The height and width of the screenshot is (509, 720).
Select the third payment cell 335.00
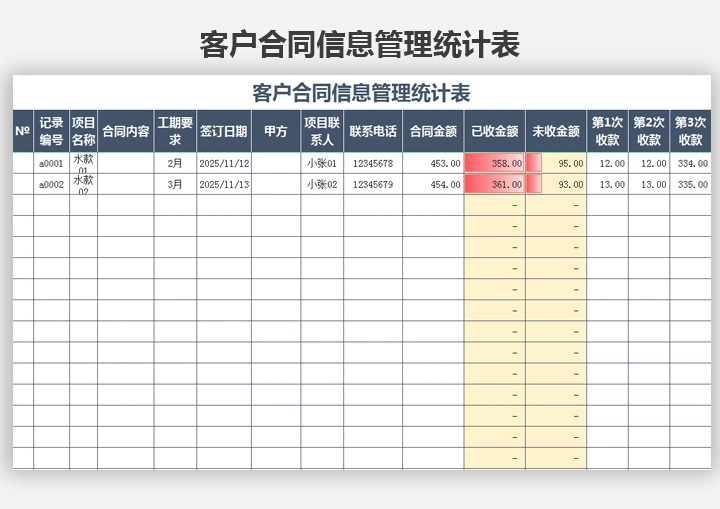click(690, 184)
